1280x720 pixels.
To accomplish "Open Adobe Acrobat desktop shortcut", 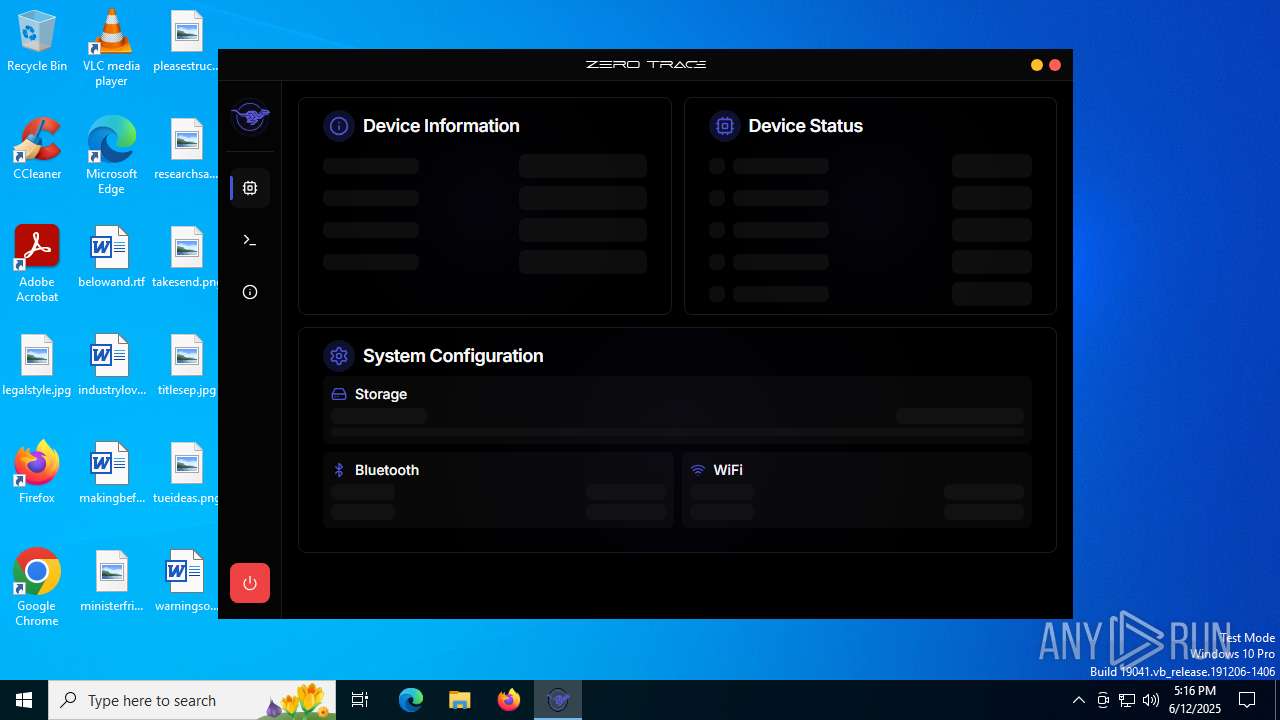I will (37, 264).
